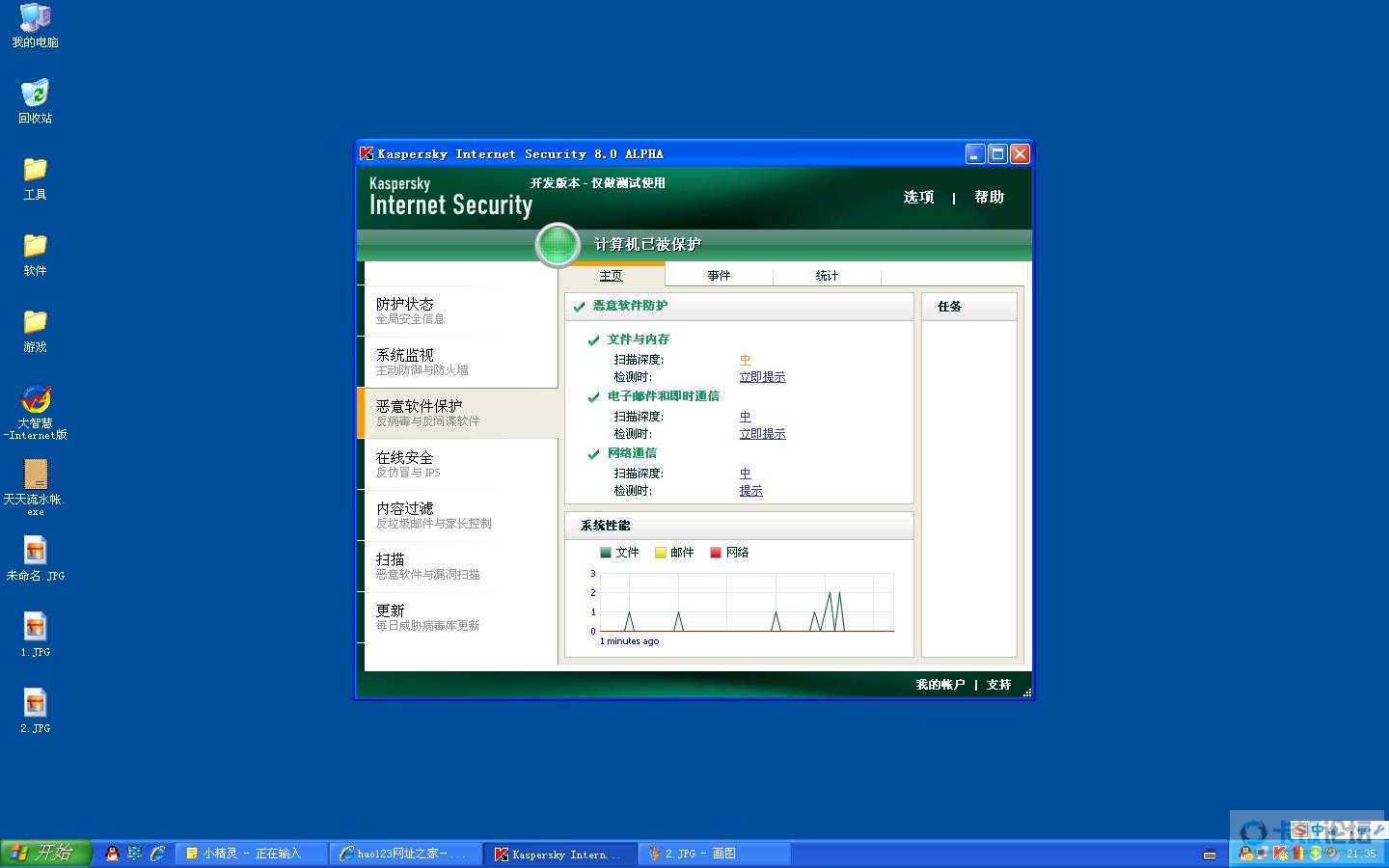Image resolution: width=1389 pixels, height=868 pixels.
Task: Open 我的电脑 desktop icon
Action: 35,26
